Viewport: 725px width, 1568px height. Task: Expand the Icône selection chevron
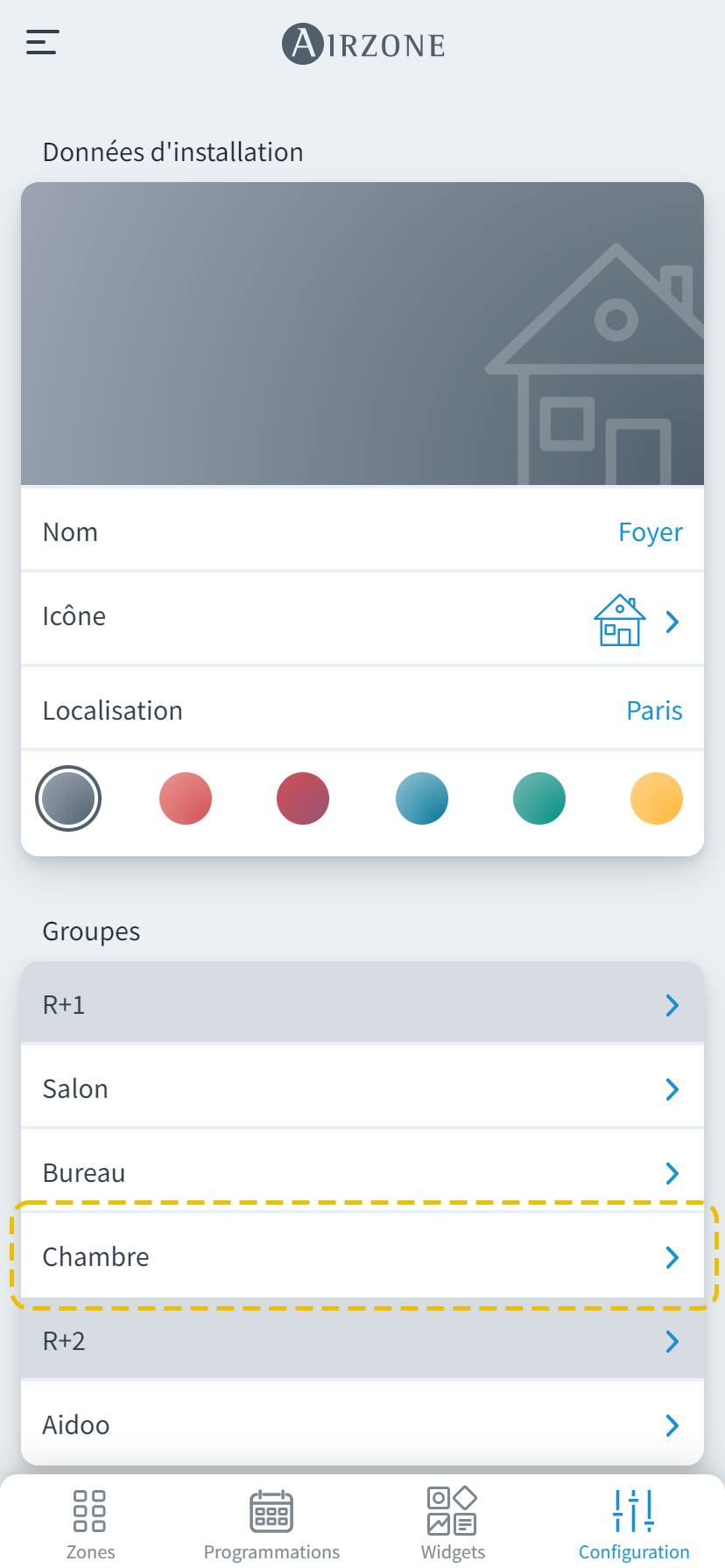(672, 622)
